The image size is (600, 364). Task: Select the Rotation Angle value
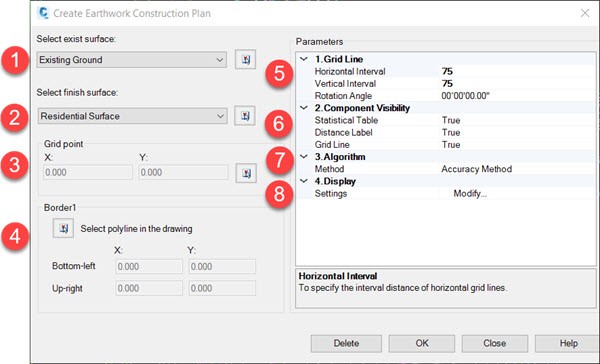465,96
